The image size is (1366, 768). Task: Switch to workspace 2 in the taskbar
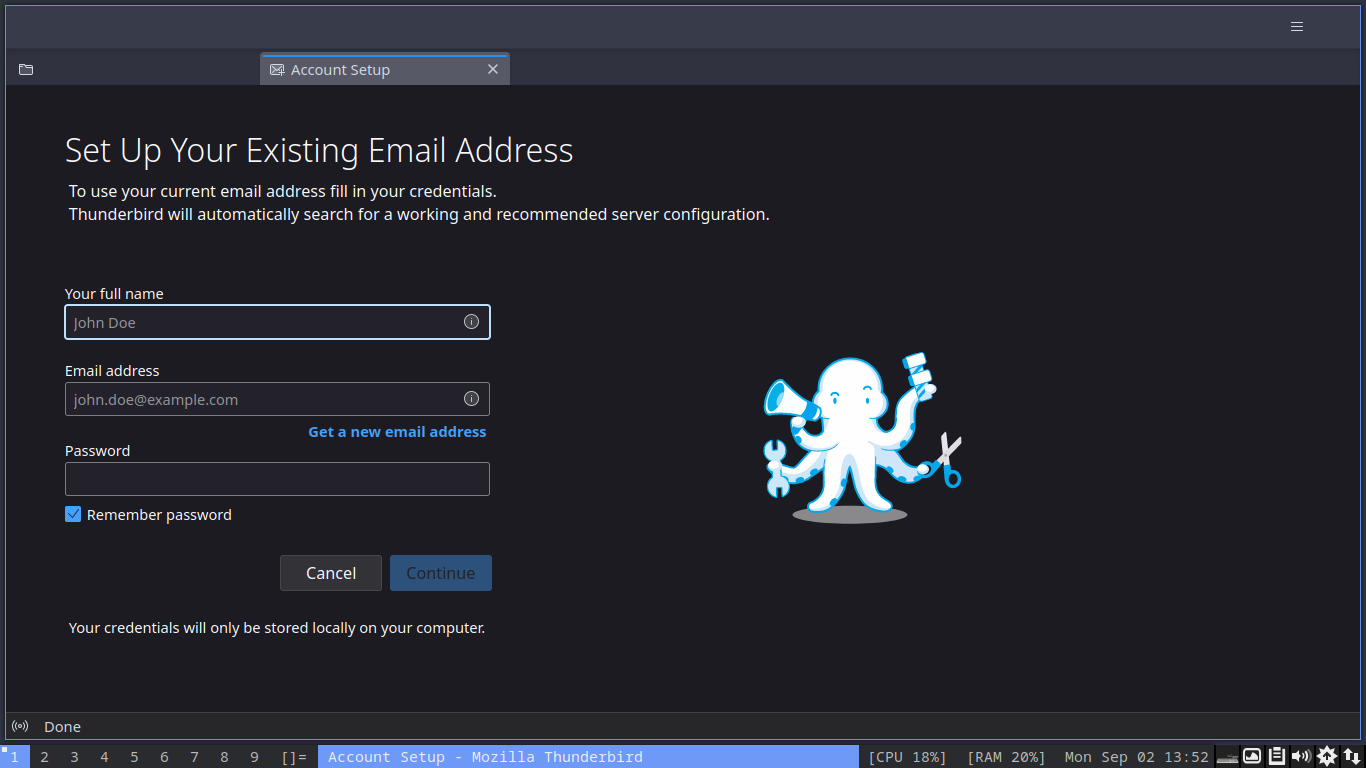(45, 757)
